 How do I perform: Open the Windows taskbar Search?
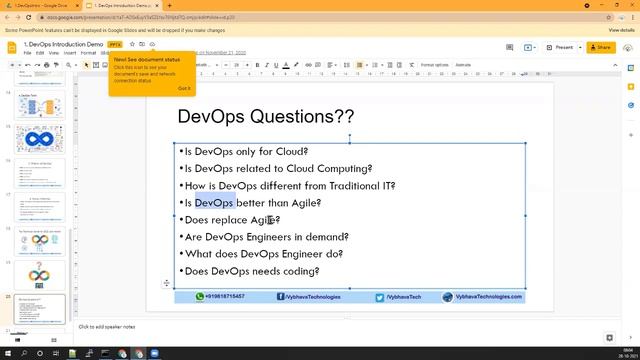click(x=24, y=353)
